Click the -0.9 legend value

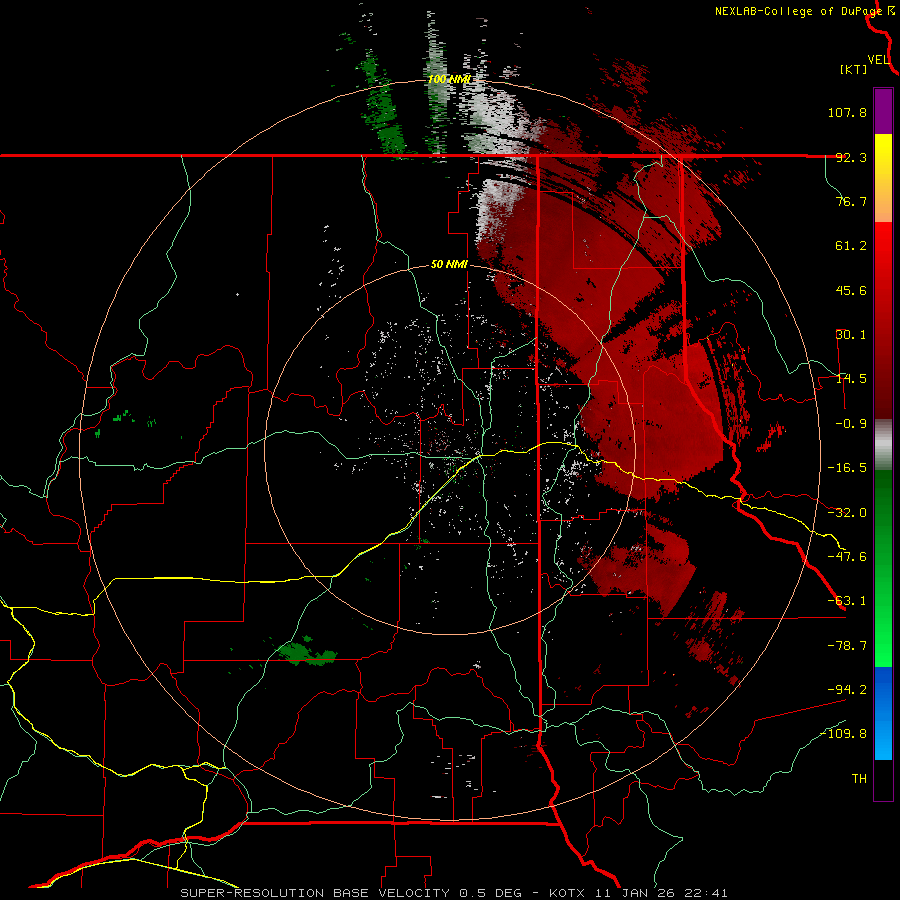[x=851, y=424]
